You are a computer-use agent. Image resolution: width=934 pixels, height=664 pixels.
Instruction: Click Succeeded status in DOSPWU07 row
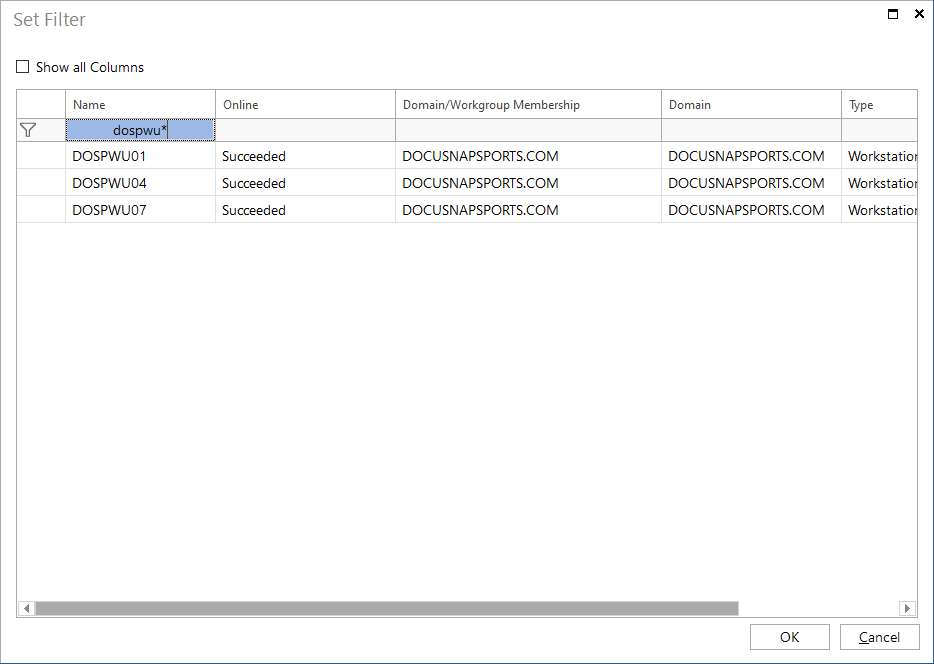[x=254, y=210]
